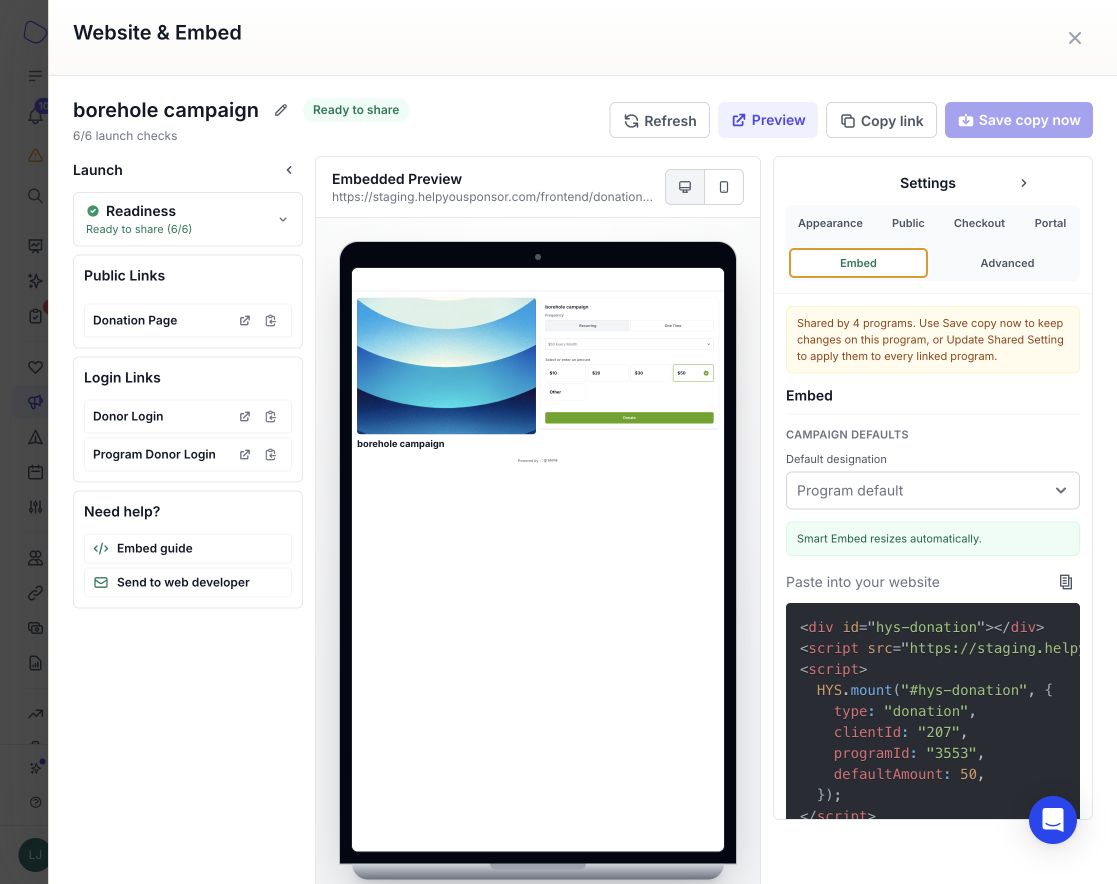1117x884 pixels.
Task: Select the Embed tab
Action: click(858, 263)
